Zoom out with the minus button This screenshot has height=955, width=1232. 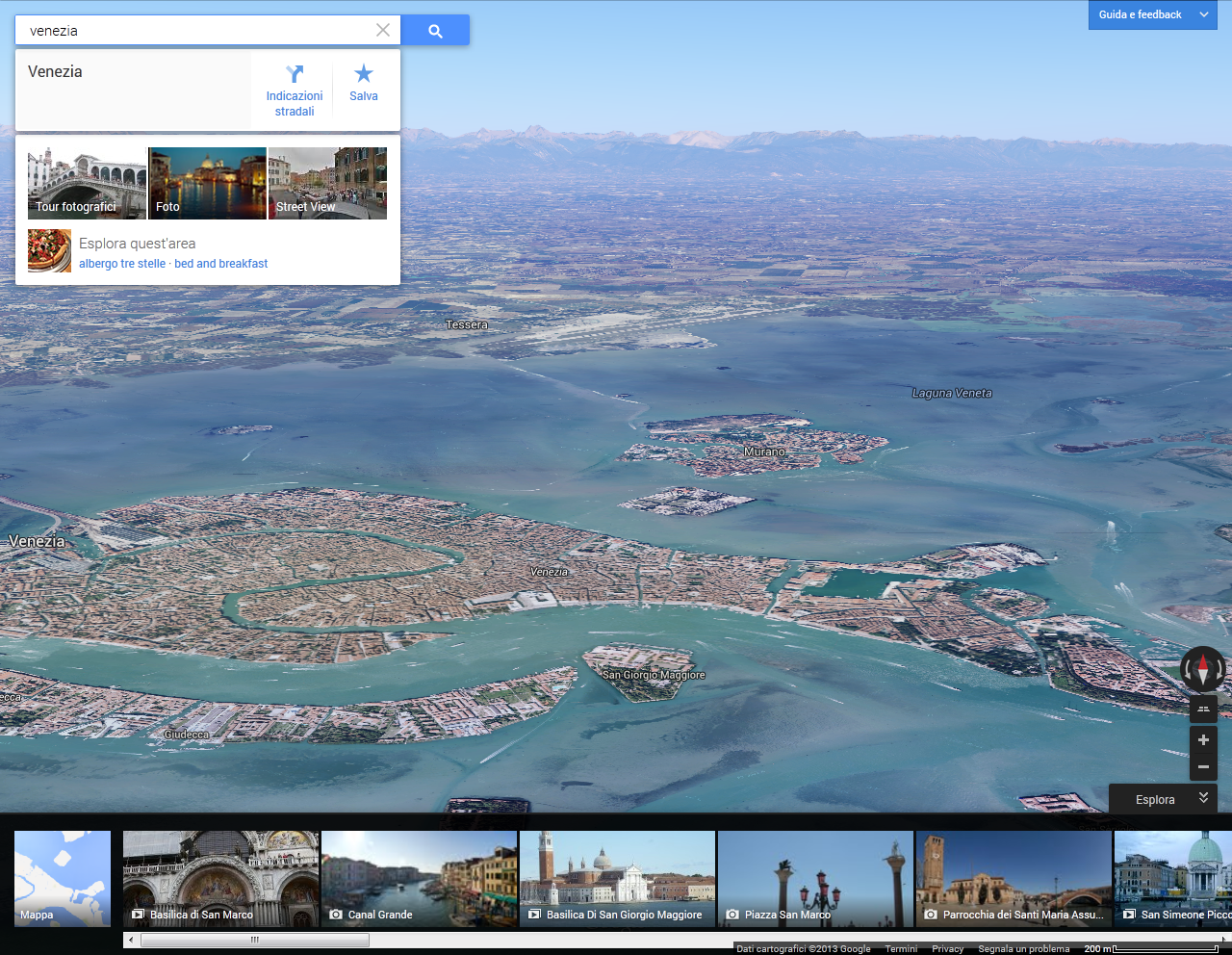(x=1203, y=767)
